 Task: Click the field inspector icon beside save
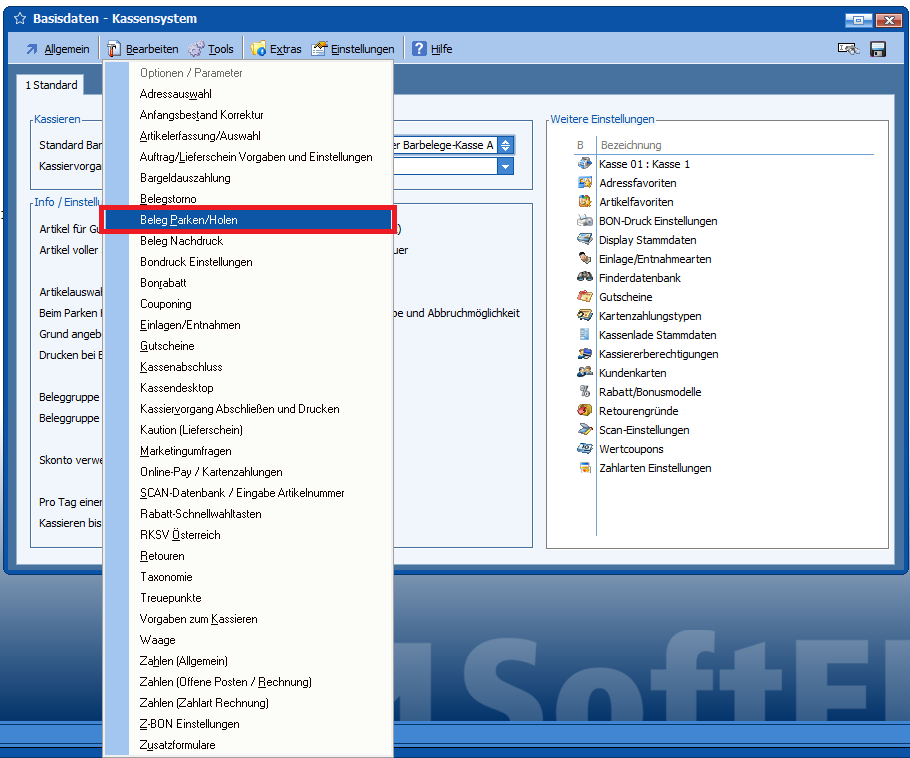(x=848, y=49)
